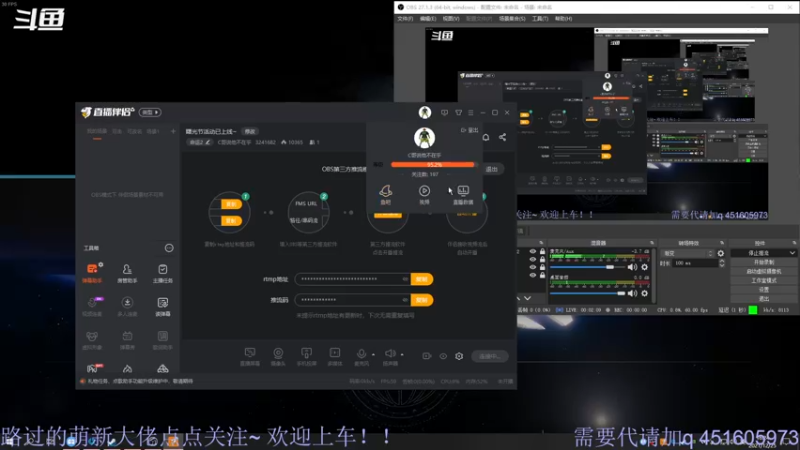Screen dimensions: 800x450
Task: Open settings gear in 直播伴侣 bottom bar
Action: click(x=459, y=356)
